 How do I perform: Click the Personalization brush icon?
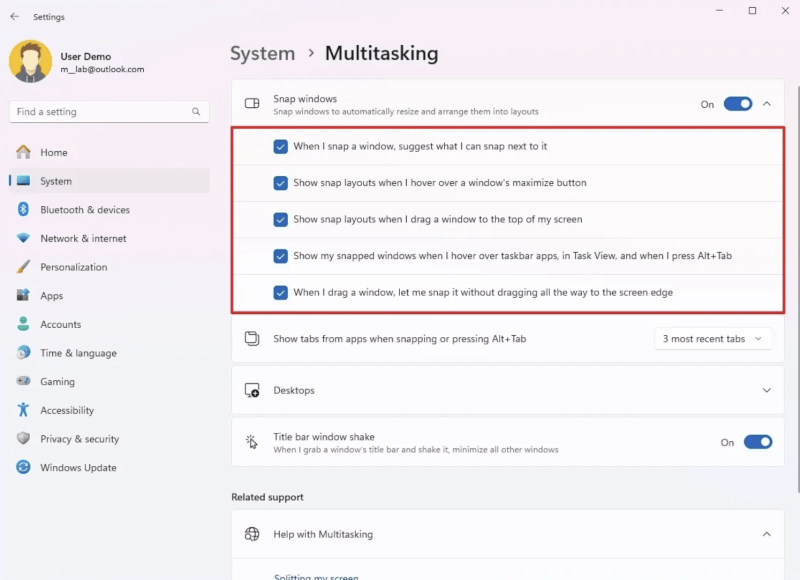point(23,266)
